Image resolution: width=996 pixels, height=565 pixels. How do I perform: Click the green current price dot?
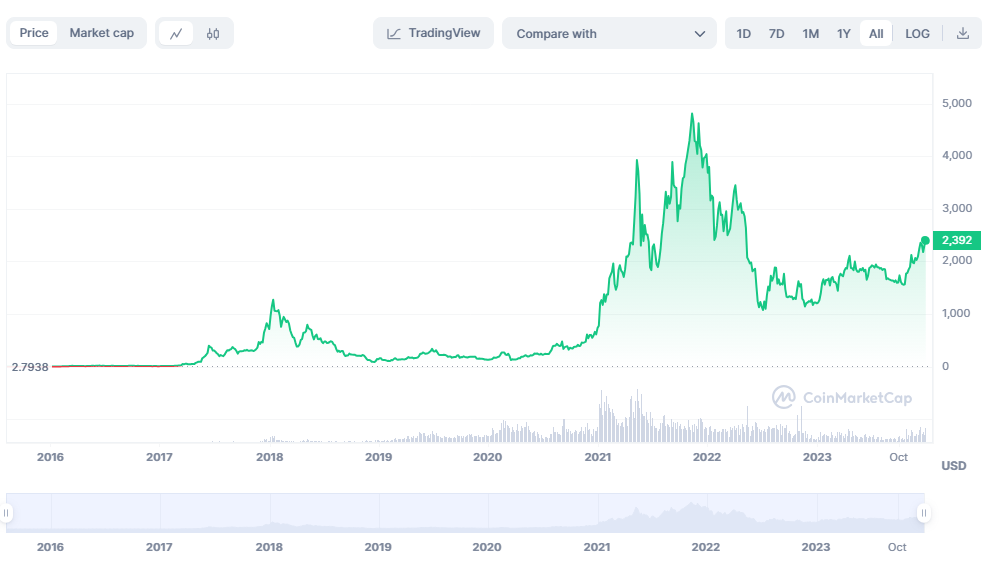click(x=925, y=240)
